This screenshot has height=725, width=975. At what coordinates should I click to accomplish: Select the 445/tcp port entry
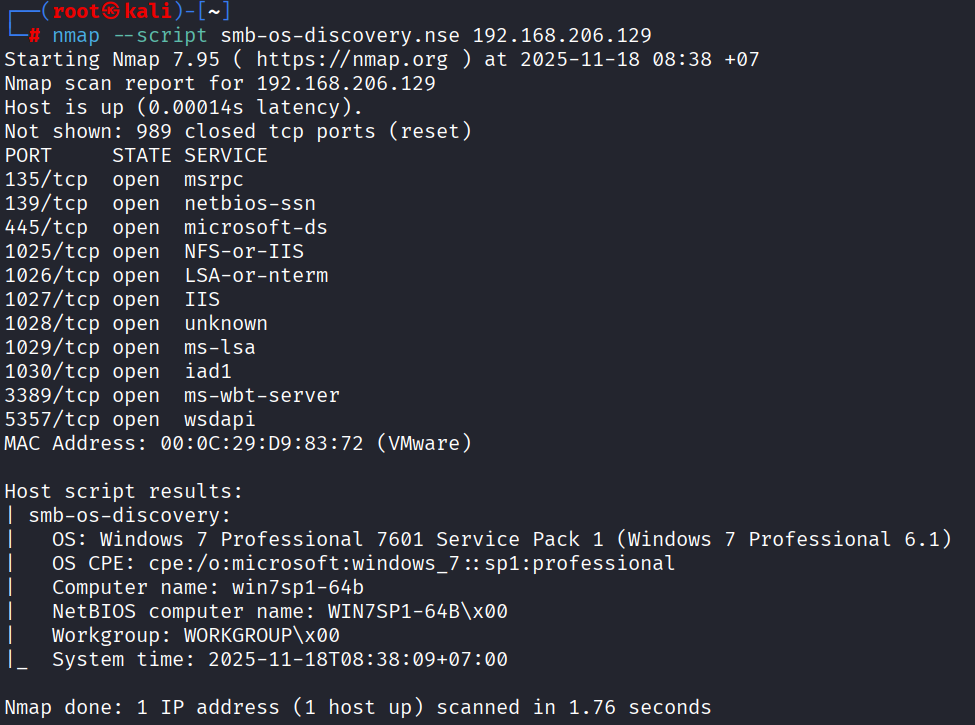click(45, 227)
